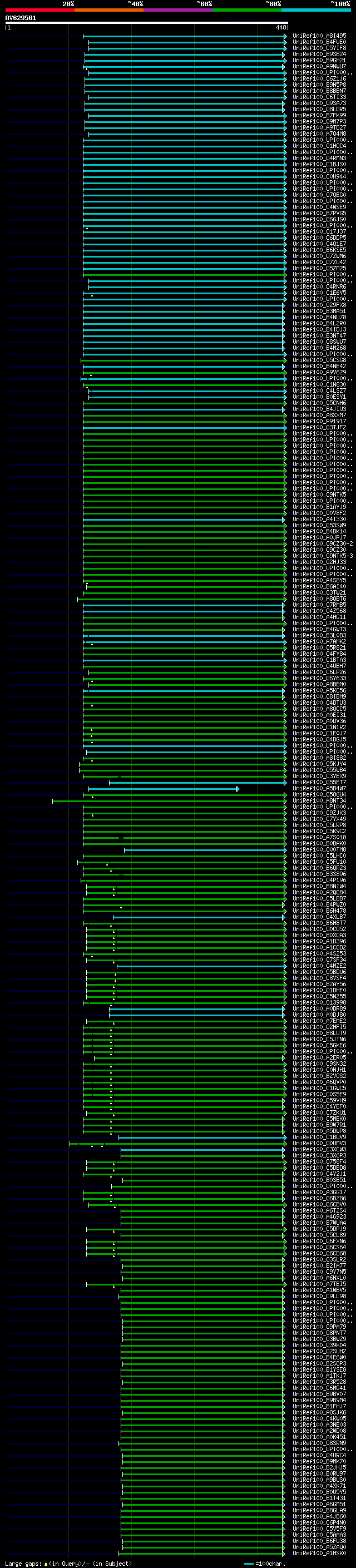Click hit label UniRef100_Q8SRN9
Screen dimensions: 356x1568
319,1443
